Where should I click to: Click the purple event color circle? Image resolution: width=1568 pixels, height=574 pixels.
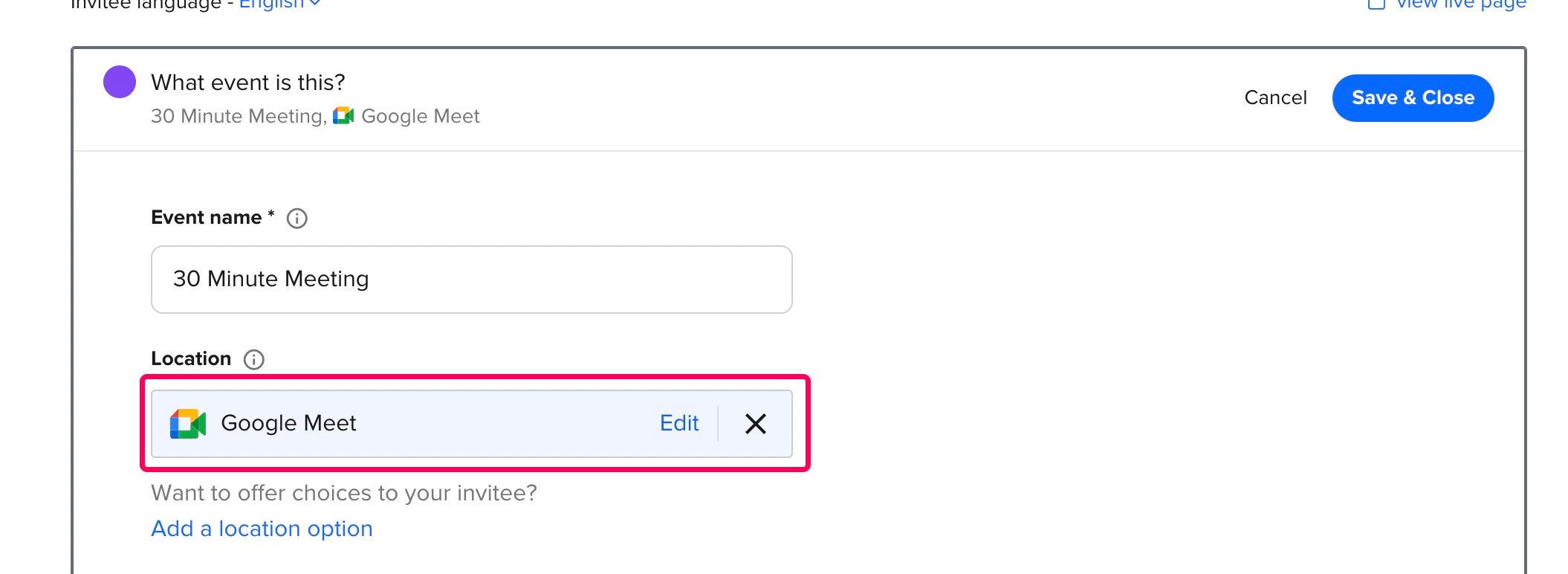pos(120,82)
